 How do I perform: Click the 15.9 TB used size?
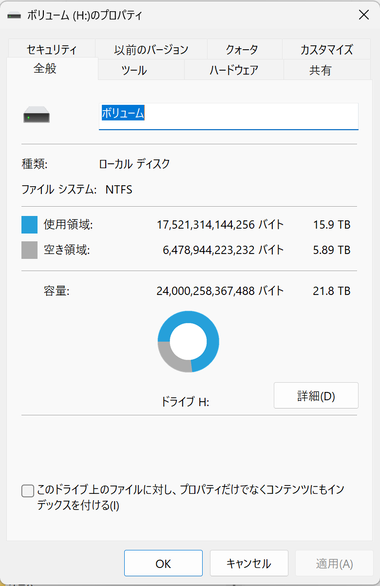[x=332, y=225]
